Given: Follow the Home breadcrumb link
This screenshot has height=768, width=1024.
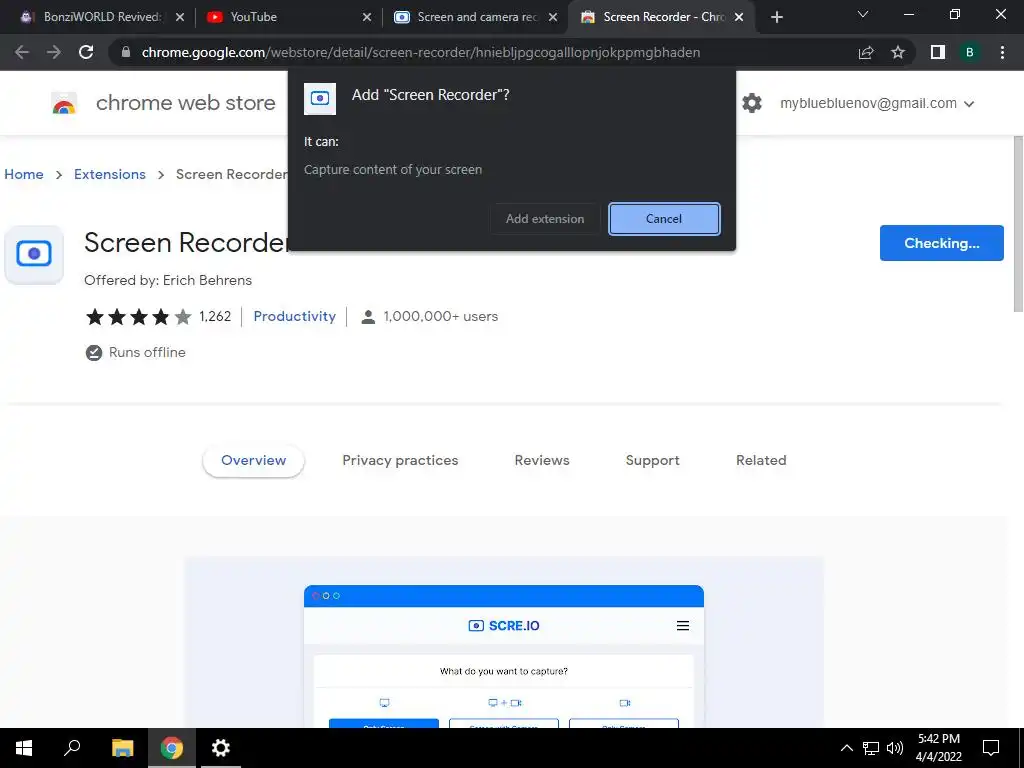Looking at the screenshot, I should (x=24, y=174).
